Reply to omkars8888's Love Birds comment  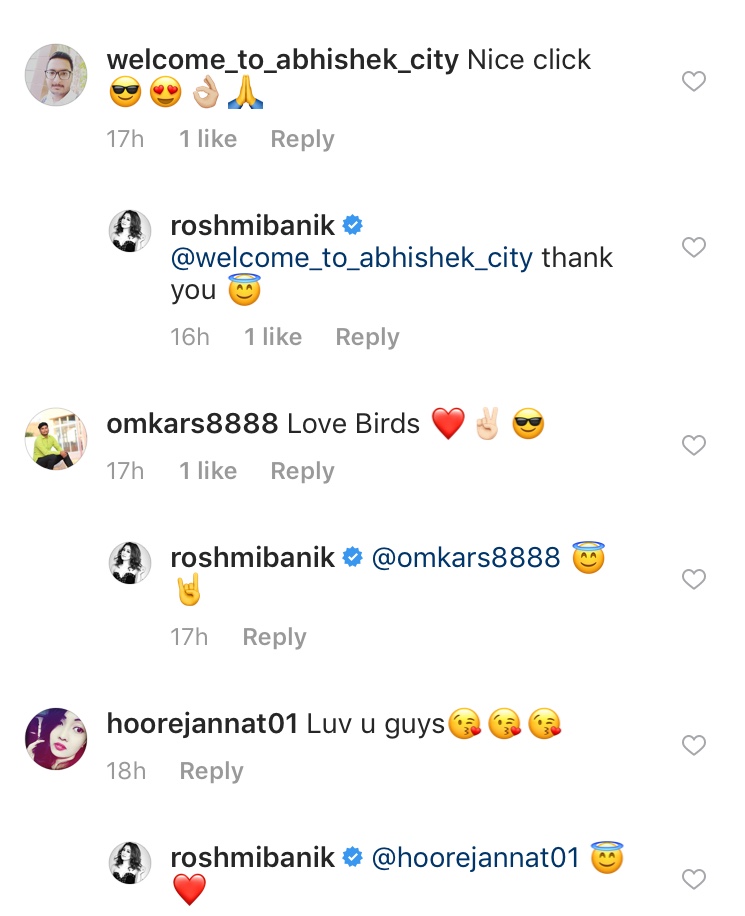[302, 471]
